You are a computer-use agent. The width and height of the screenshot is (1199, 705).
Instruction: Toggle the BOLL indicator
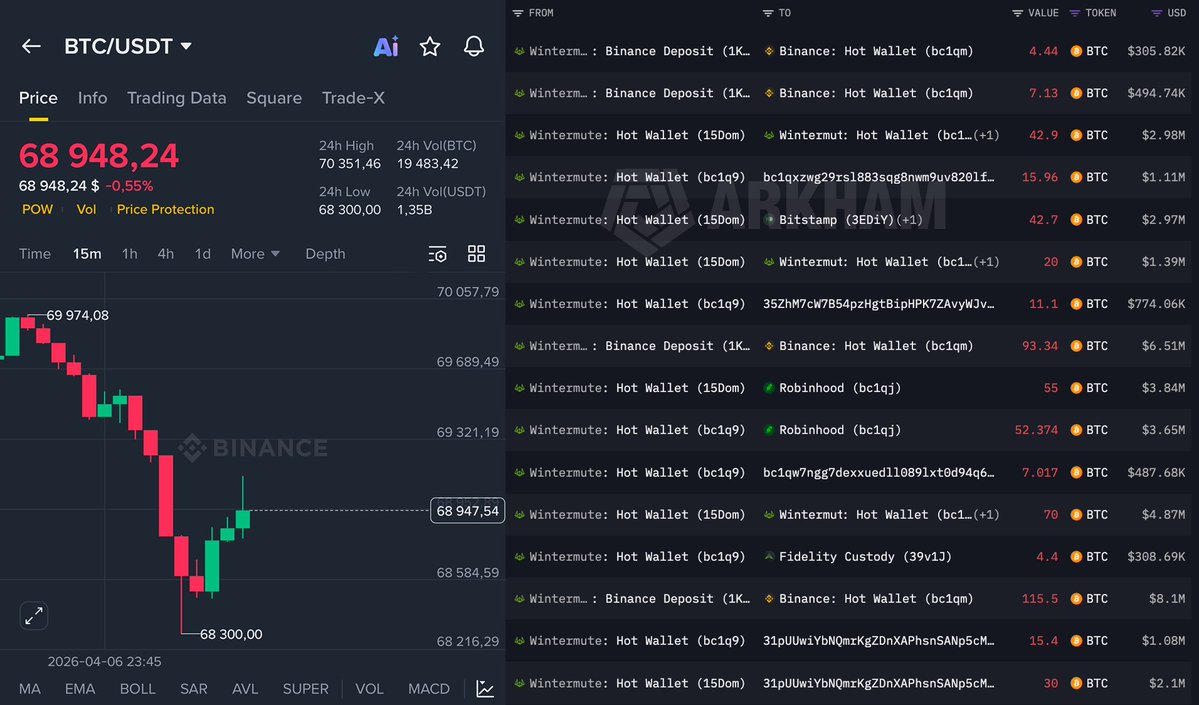pyautogui.click(x=138, y=689)
